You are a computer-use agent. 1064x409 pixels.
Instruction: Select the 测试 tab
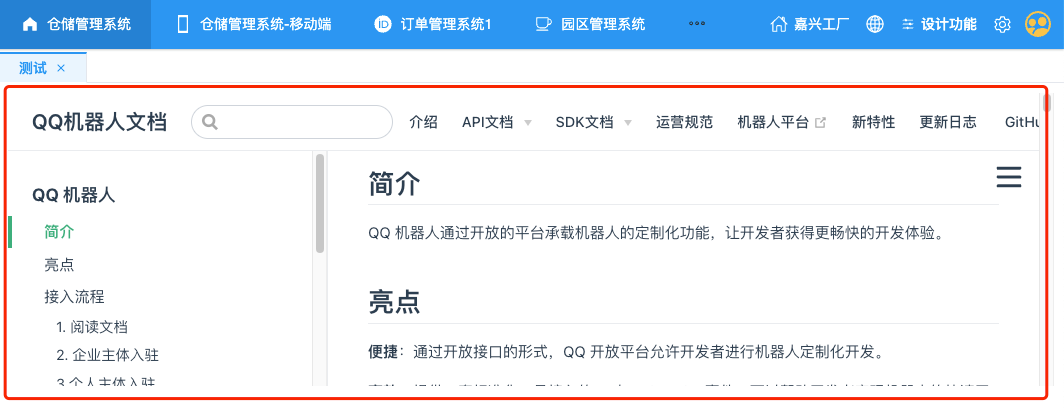click(33, 68)
